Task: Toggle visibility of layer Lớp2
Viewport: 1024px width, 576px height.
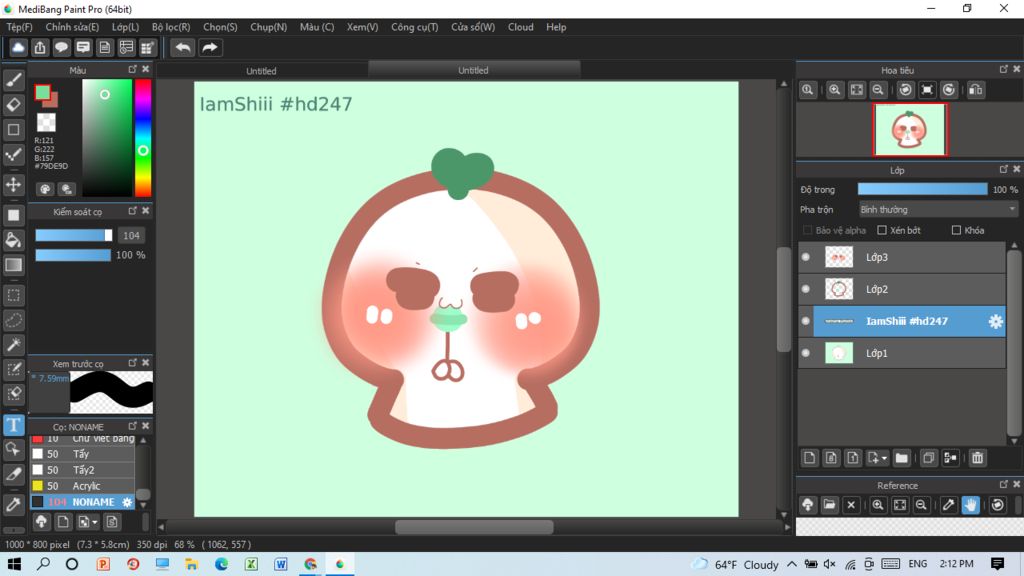Action: [x=806, y=289]
